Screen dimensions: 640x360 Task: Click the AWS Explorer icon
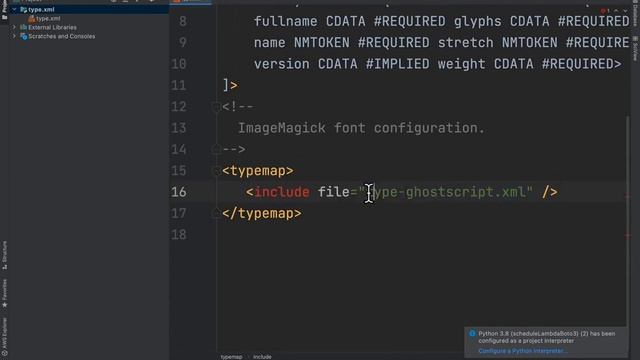[4, 353]
